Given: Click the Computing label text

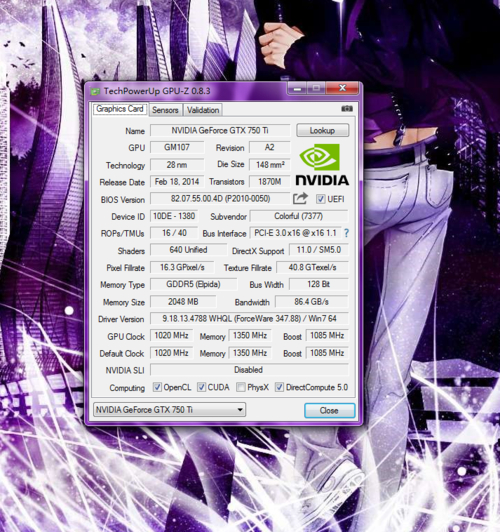Looking at the screenshot, I should click(x=127, y=388).
